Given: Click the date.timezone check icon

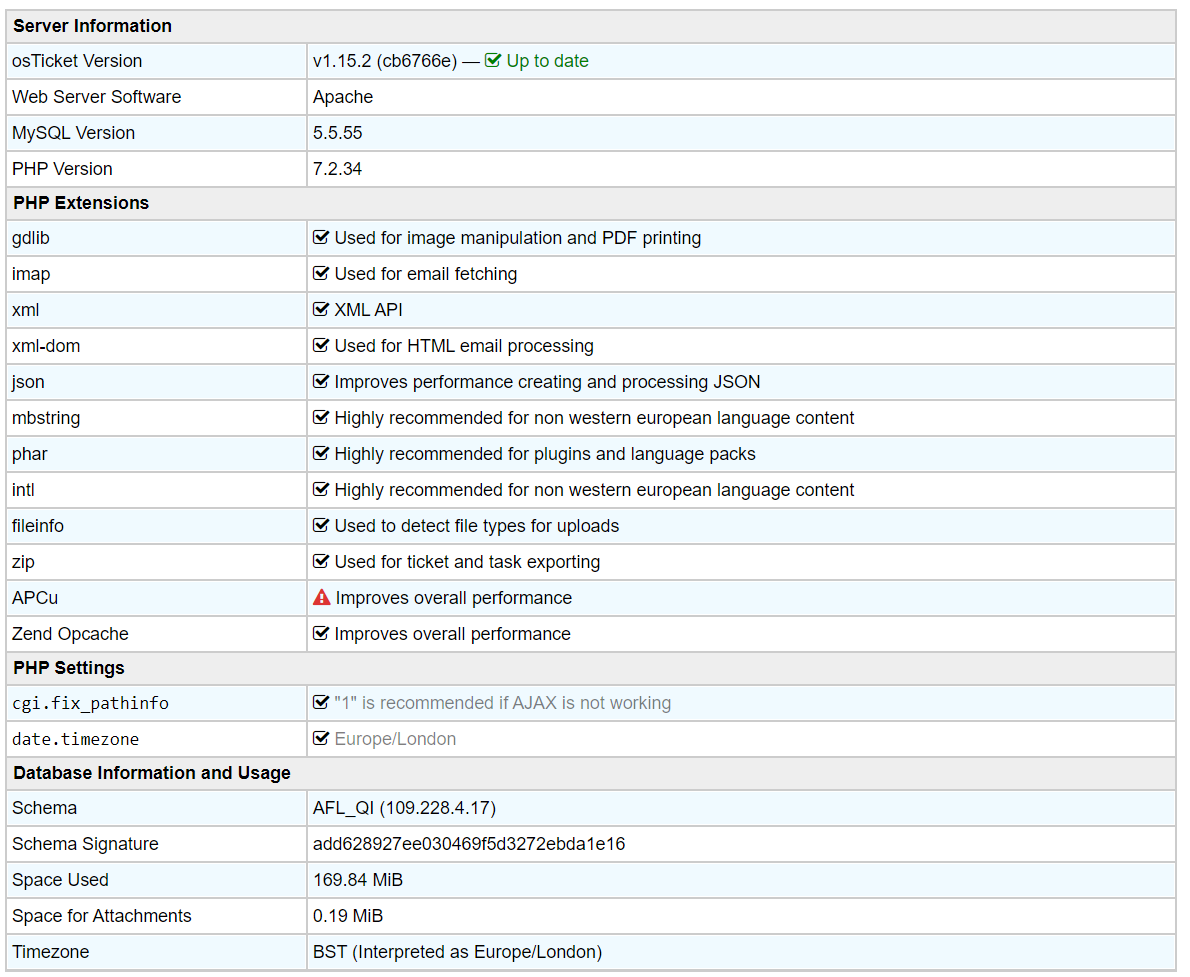Looking at the screenshot, I should pyautogui.click(x=321, y=738).
